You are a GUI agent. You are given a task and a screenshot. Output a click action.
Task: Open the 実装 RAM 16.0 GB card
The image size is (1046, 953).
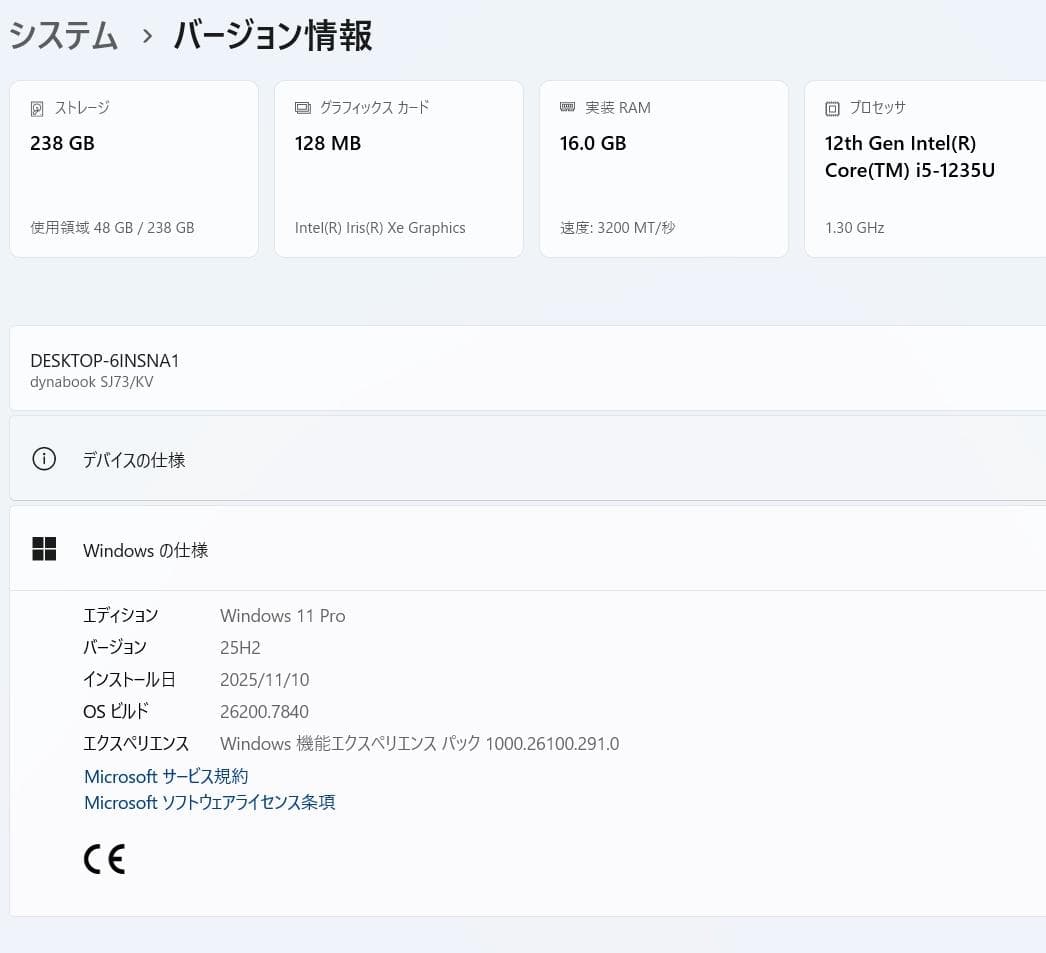[x=664, y=169]
